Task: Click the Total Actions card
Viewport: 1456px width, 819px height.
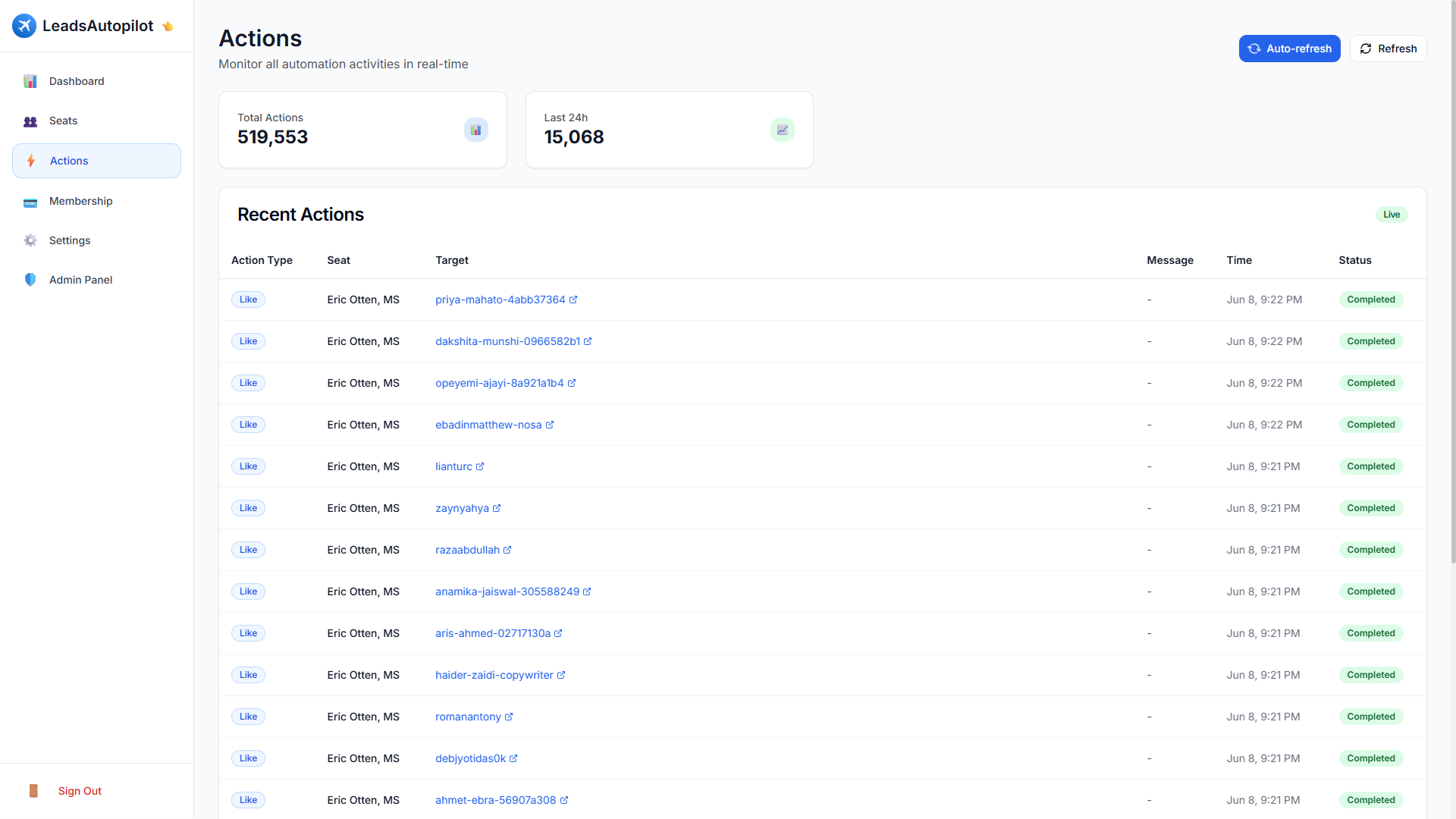Action: tap(362, 130)
